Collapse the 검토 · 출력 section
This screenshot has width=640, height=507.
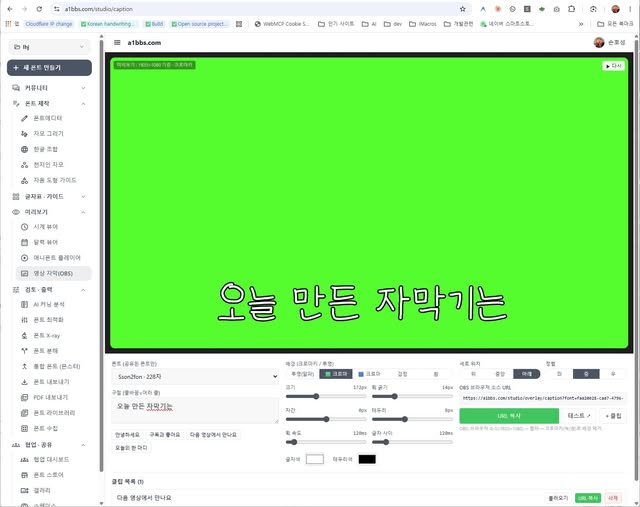[49, 289]
